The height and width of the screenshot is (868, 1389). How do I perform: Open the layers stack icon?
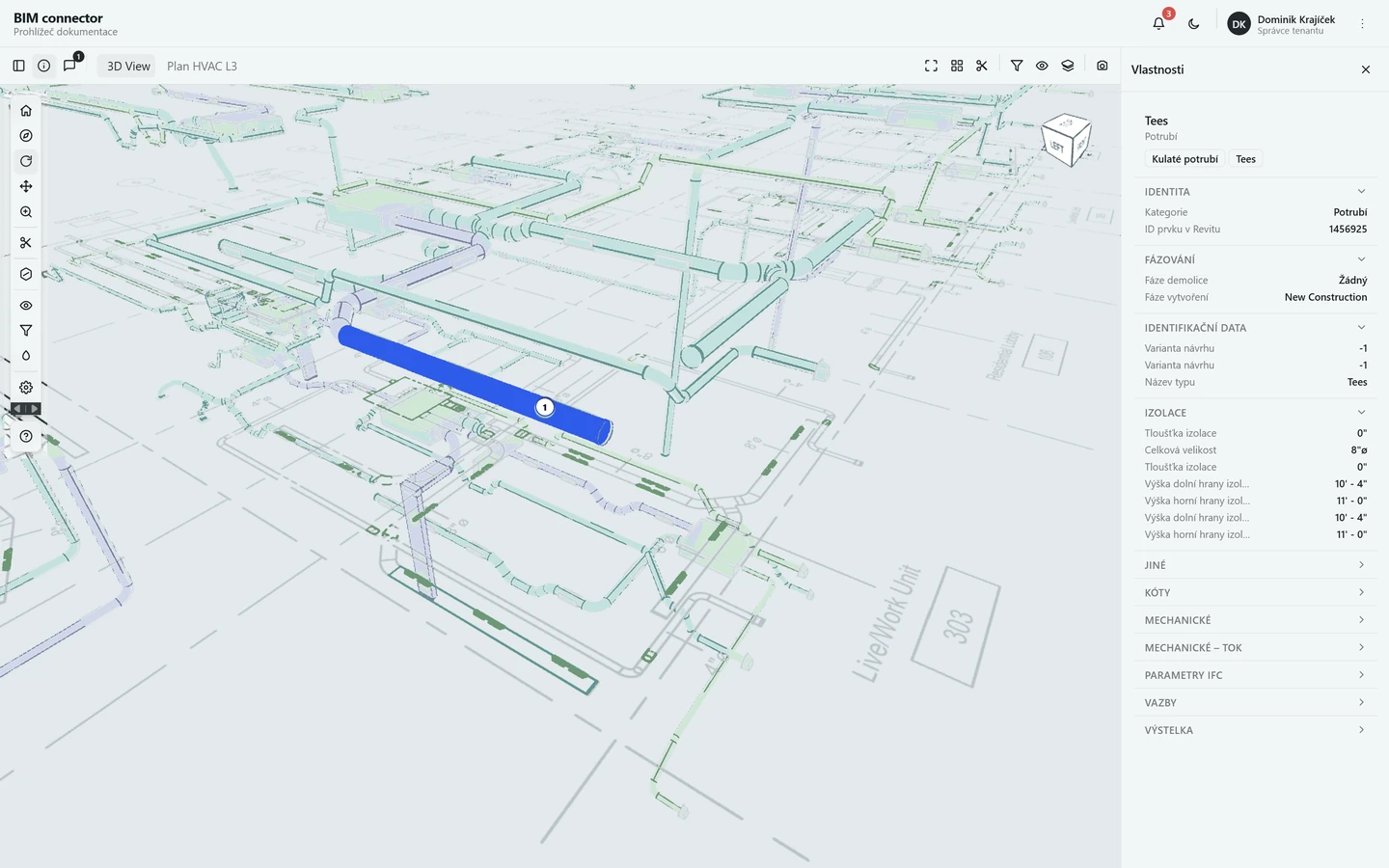click(1068, 66)
